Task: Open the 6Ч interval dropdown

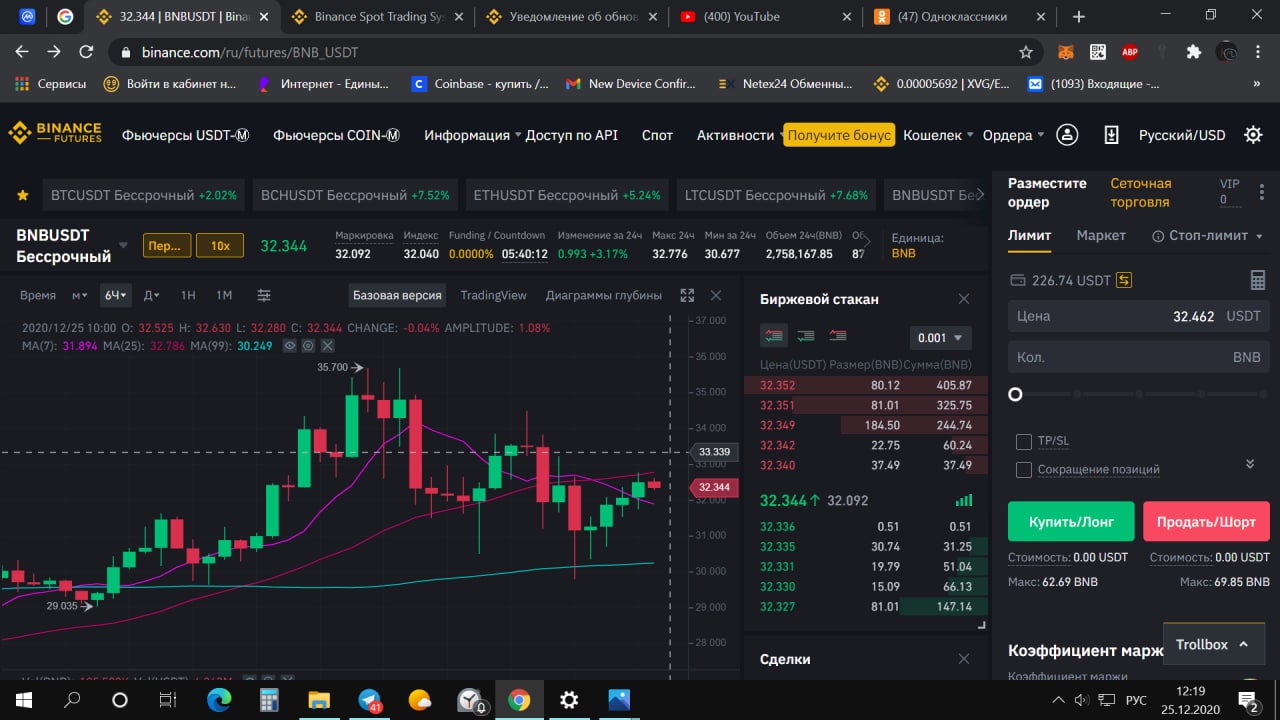Action: 116,295
